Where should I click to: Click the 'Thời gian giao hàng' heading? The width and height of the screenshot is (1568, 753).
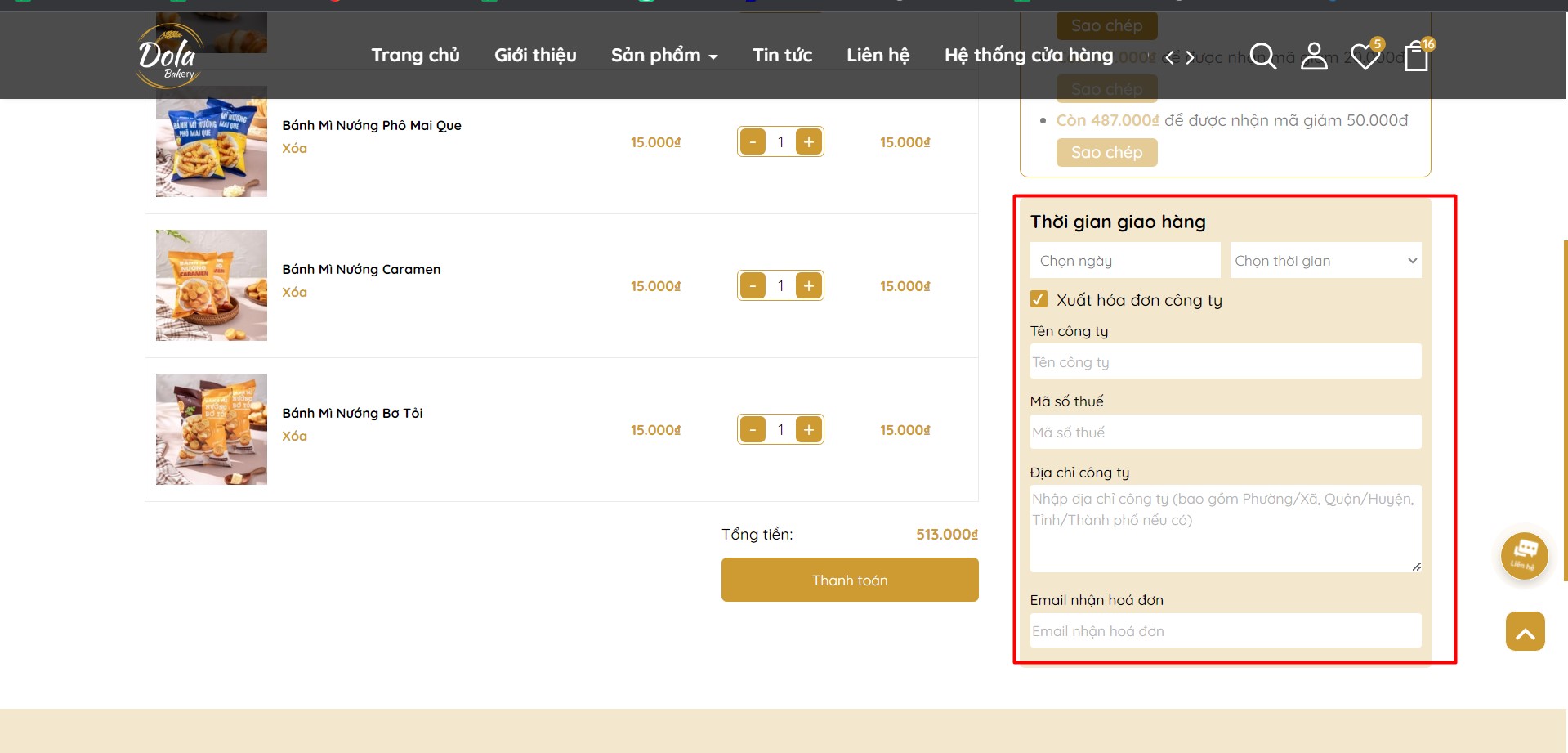(1117, 222)
